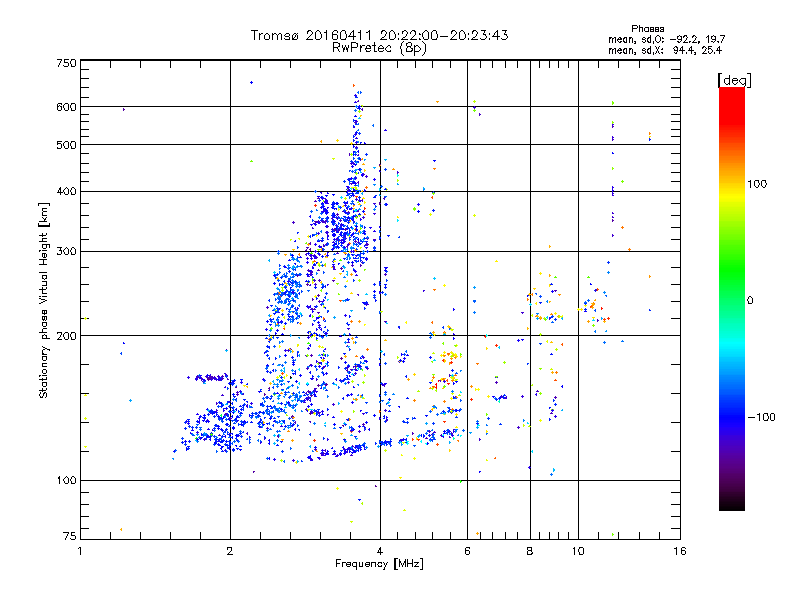Click the 'Stationary phase Virtual Height [km]' axis label
The image size is (800, 600).
(44, 301)
